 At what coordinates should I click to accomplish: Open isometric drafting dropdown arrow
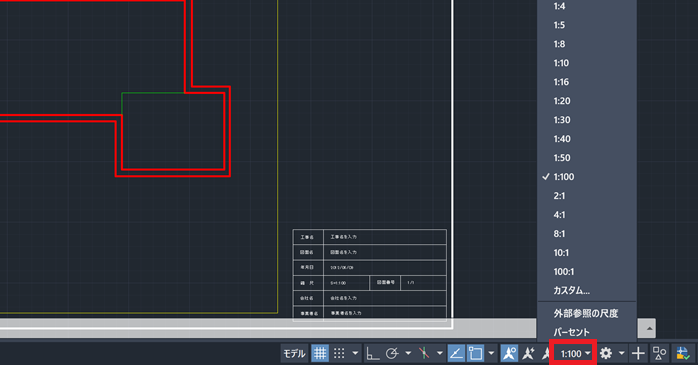point(439,353)
